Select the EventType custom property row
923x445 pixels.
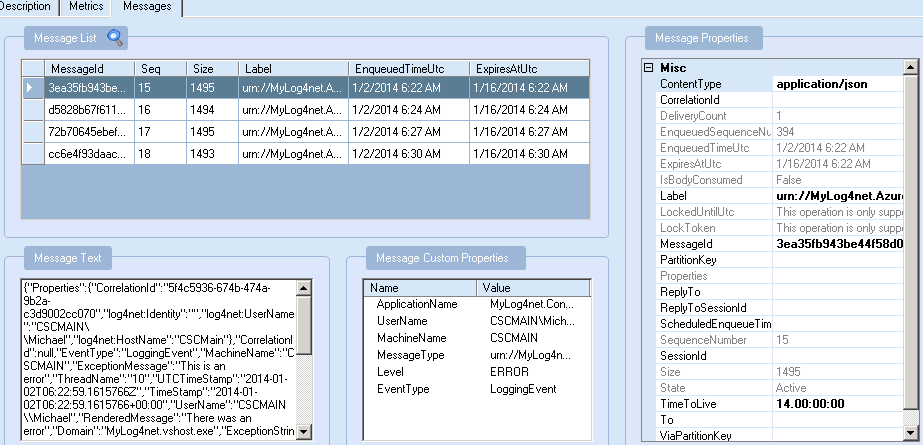pos(477,389)
